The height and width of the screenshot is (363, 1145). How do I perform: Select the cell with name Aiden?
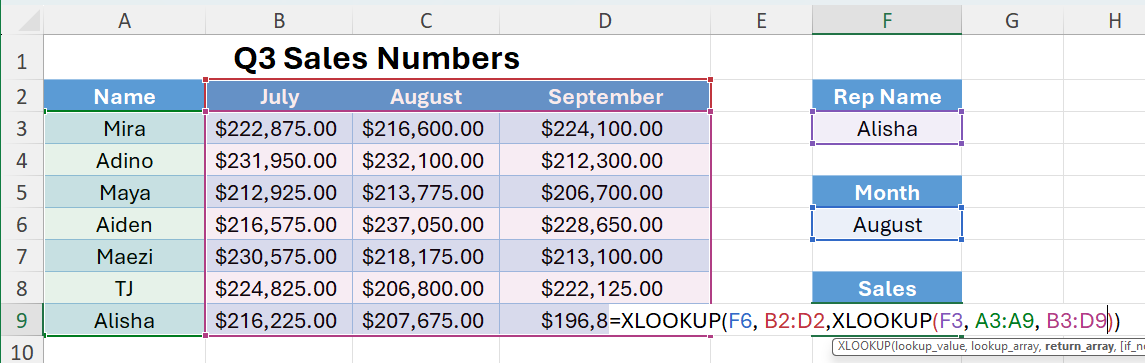point(124,224)
